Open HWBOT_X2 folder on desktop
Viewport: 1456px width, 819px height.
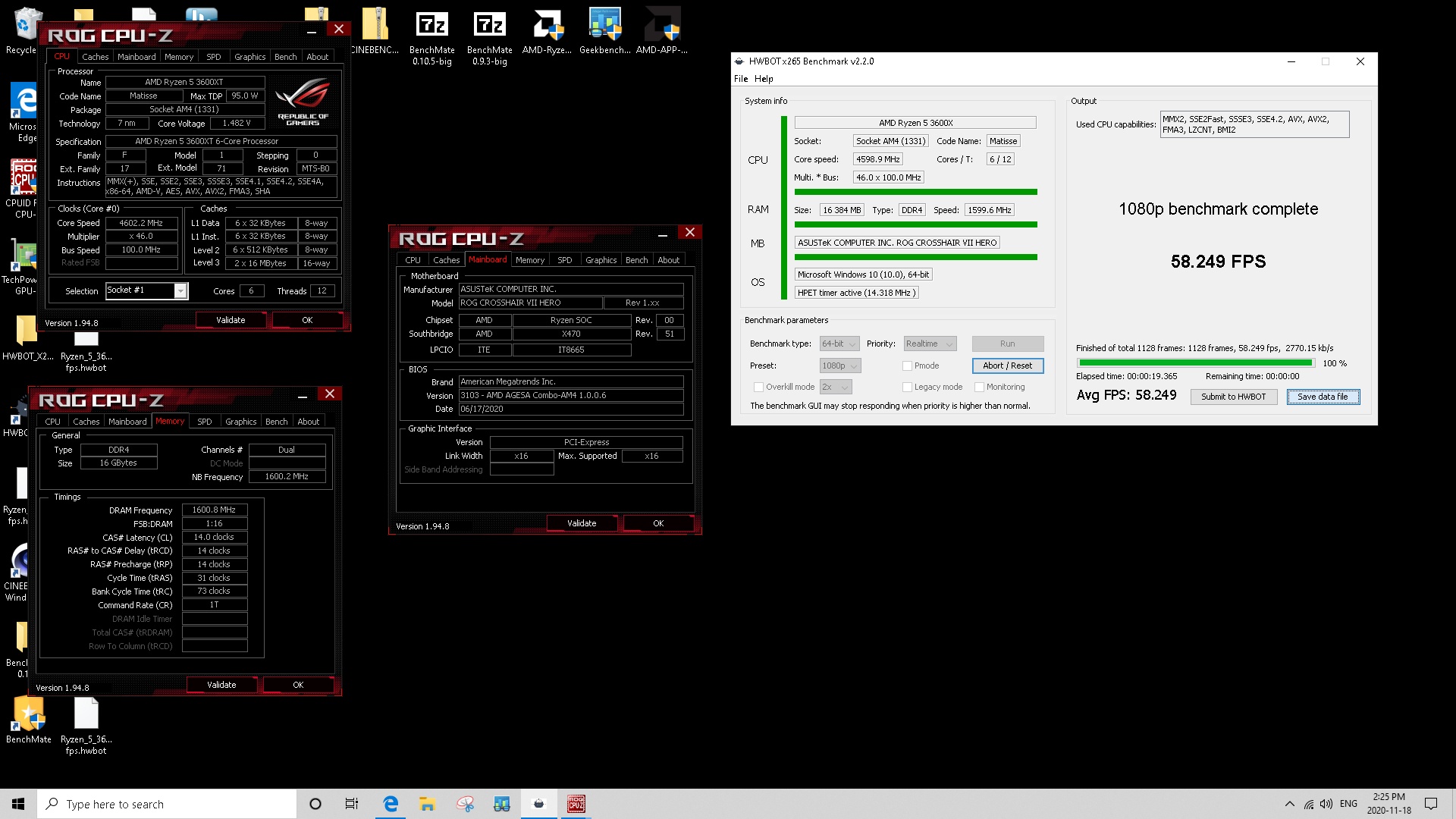tap(27, 337)
